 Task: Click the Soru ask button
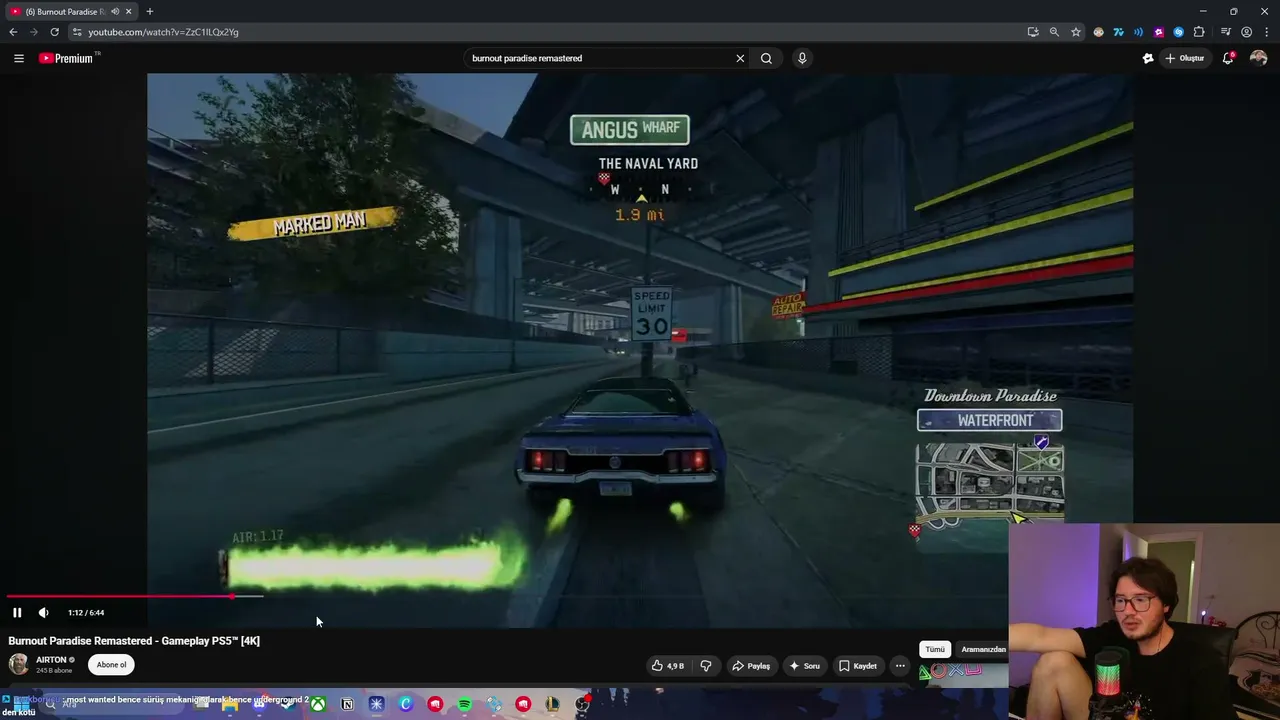click(804, 665)
